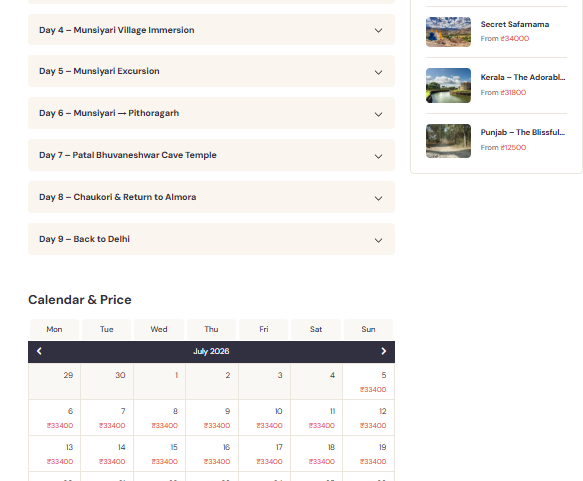Select July 19 in calendar

pyautogui.click(x=368, y=454)
